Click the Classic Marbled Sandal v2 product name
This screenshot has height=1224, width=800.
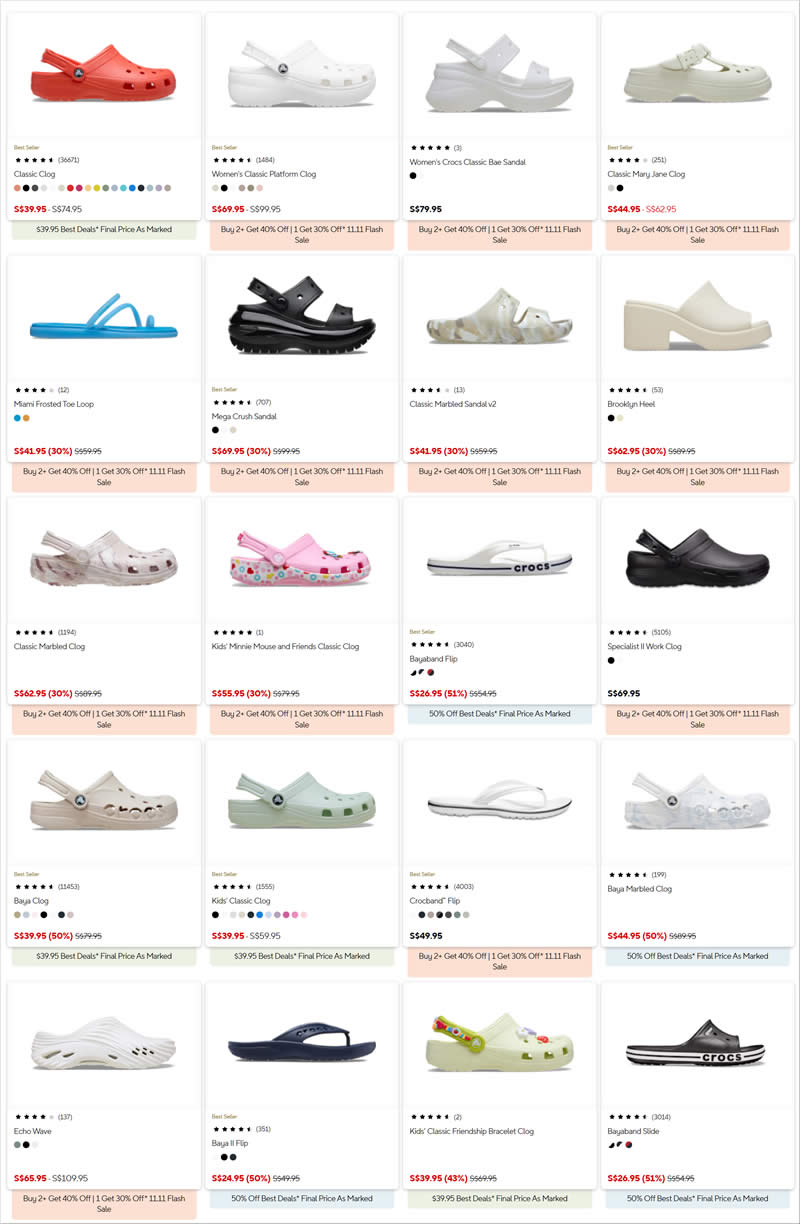(455, 404)
